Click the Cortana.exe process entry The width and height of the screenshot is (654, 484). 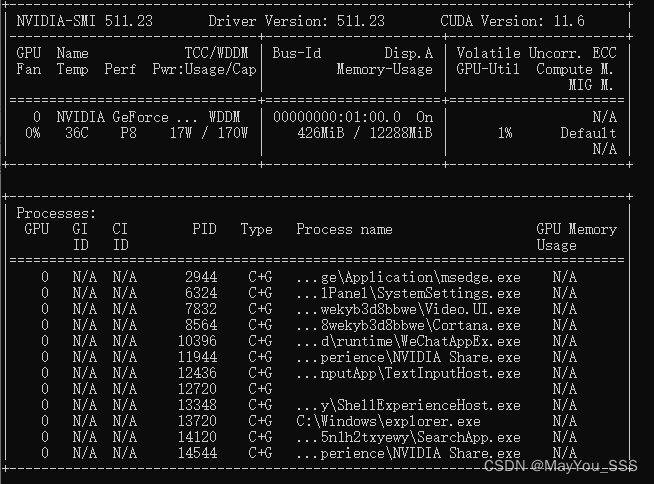[408, 325]
